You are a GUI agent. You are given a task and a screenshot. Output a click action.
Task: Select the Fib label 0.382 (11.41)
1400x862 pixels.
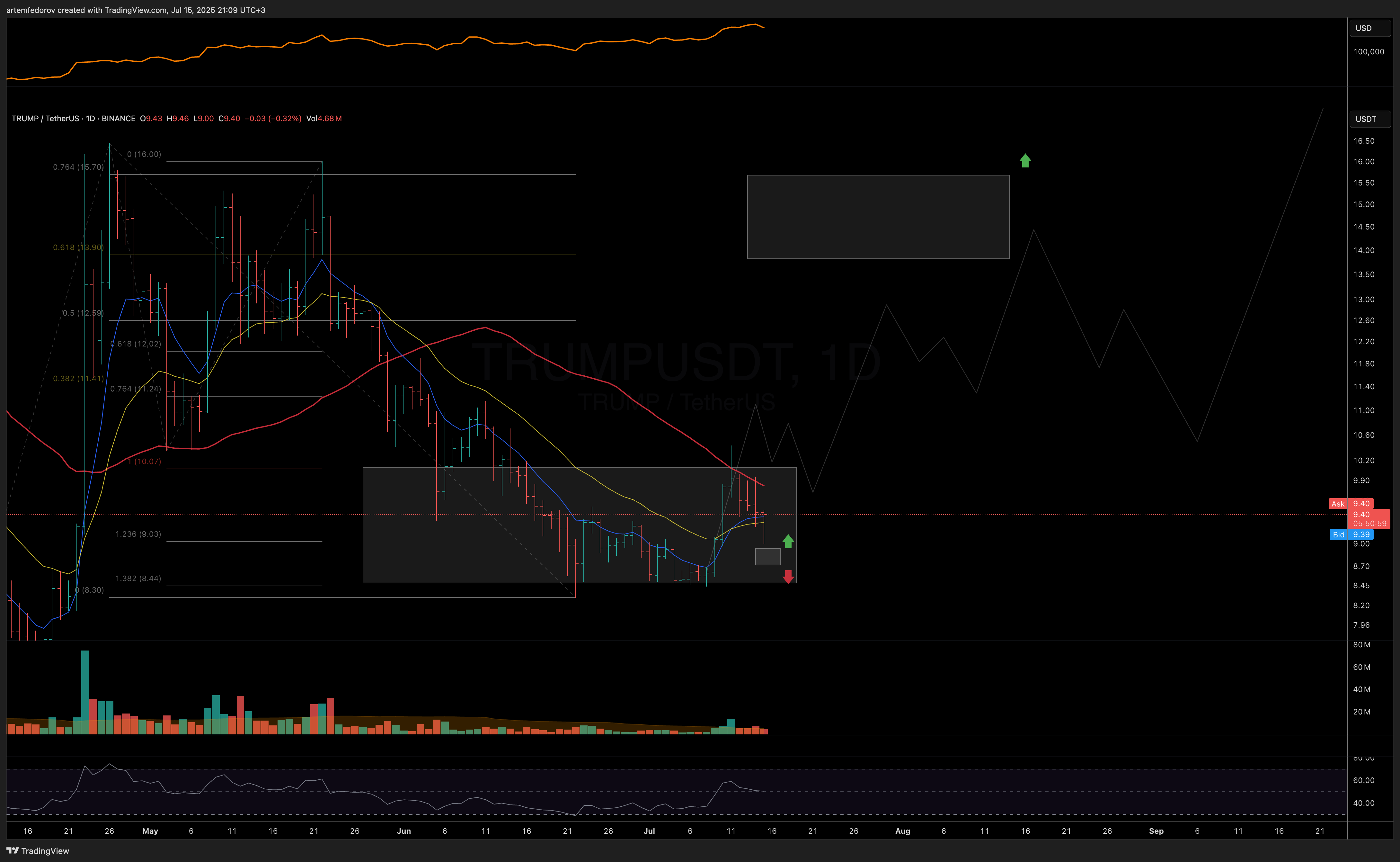point(78,379)
